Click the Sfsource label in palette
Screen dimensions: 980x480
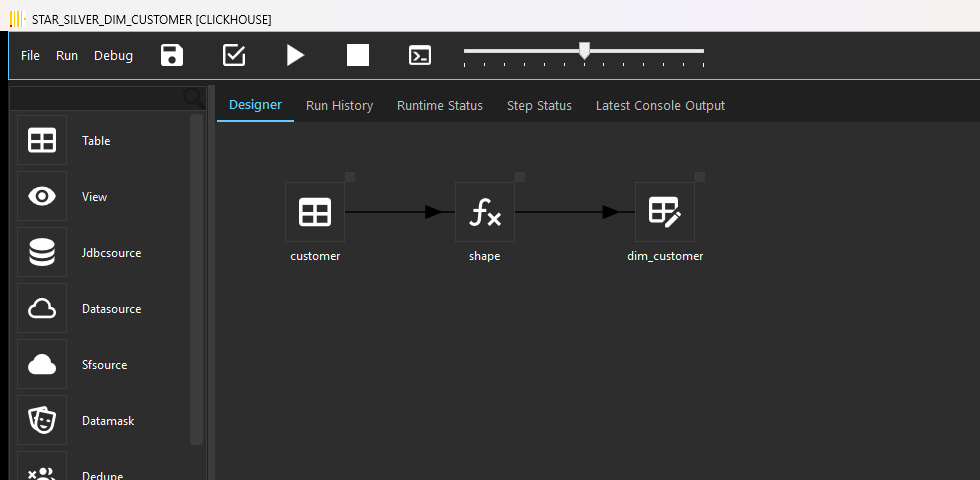[x=104, y=365]
